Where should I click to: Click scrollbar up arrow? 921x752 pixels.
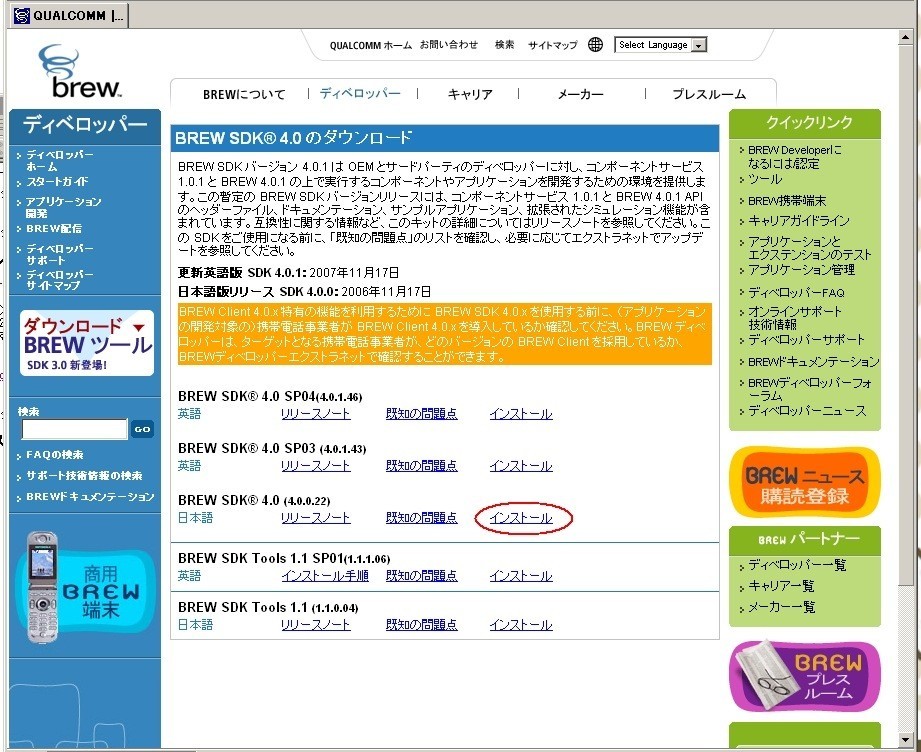(905, 38)
